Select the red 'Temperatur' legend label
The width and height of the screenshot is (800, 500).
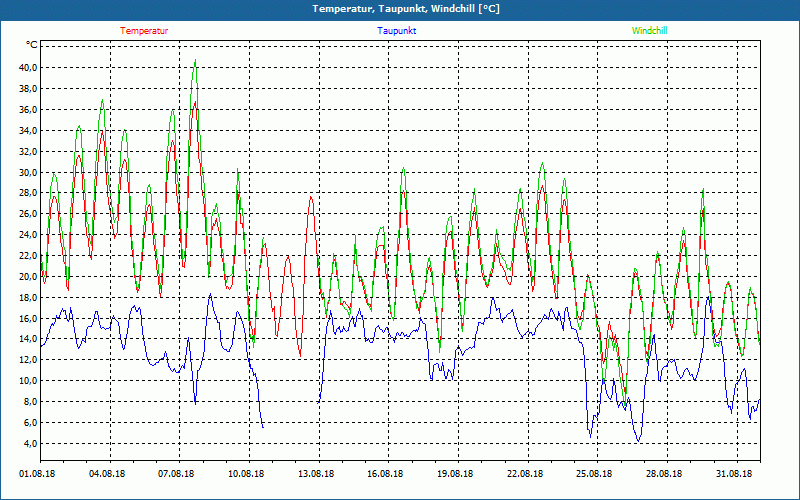[144, 31]
